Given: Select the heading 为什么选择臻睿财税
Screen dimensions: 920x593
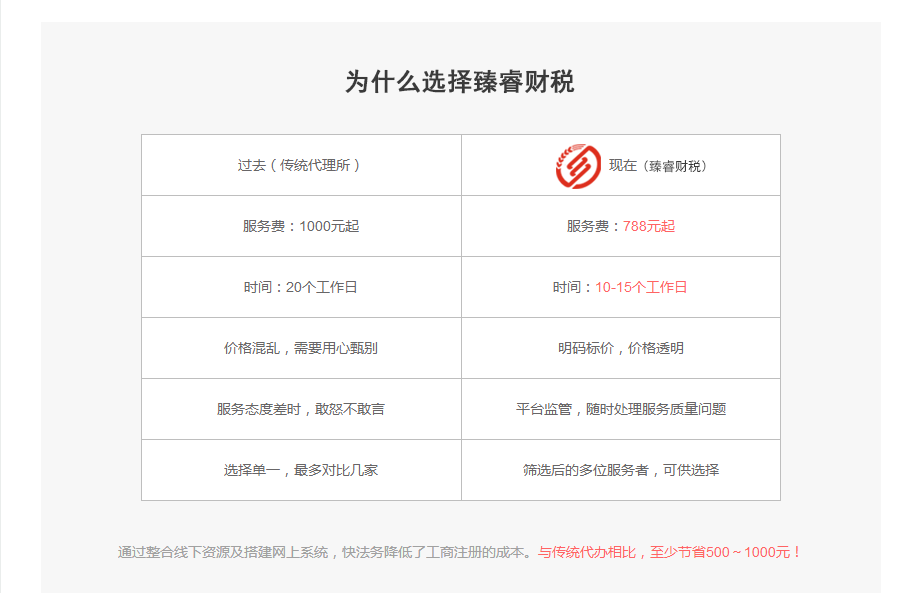Looking at the screenshot, I should click(460, 82).
